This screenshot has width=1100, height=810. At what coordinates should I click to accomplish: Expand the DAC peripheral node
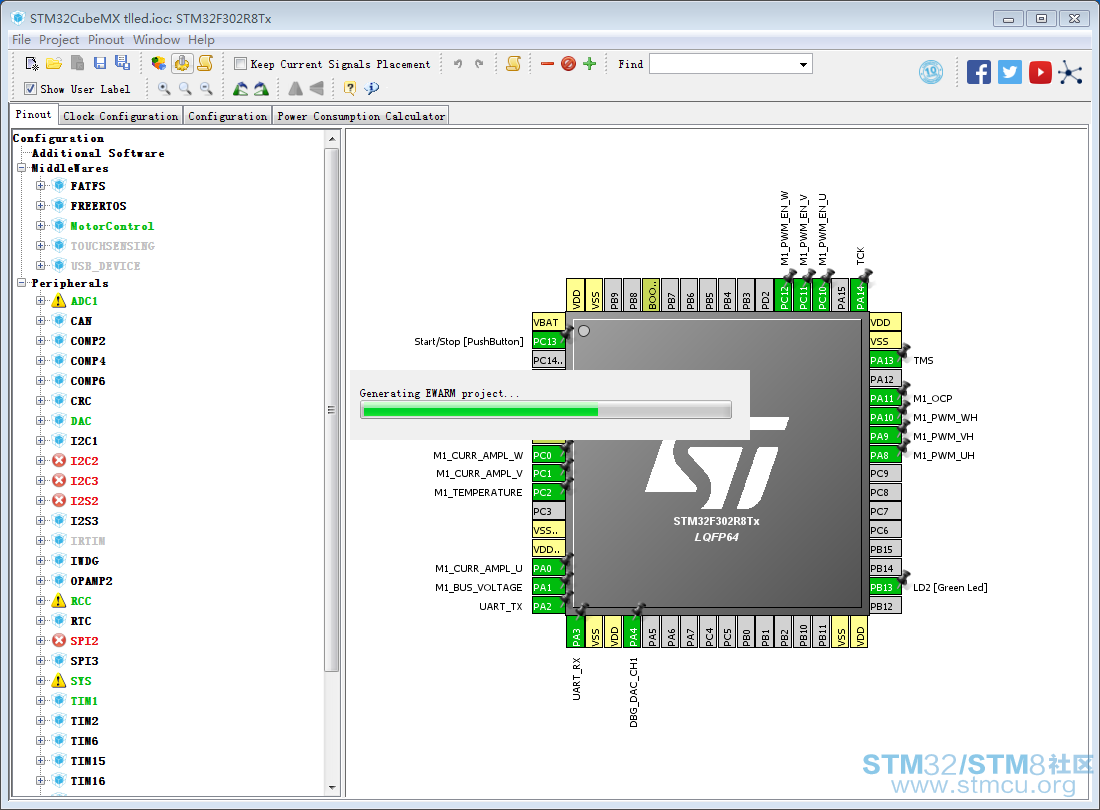(x=41, y=421)
